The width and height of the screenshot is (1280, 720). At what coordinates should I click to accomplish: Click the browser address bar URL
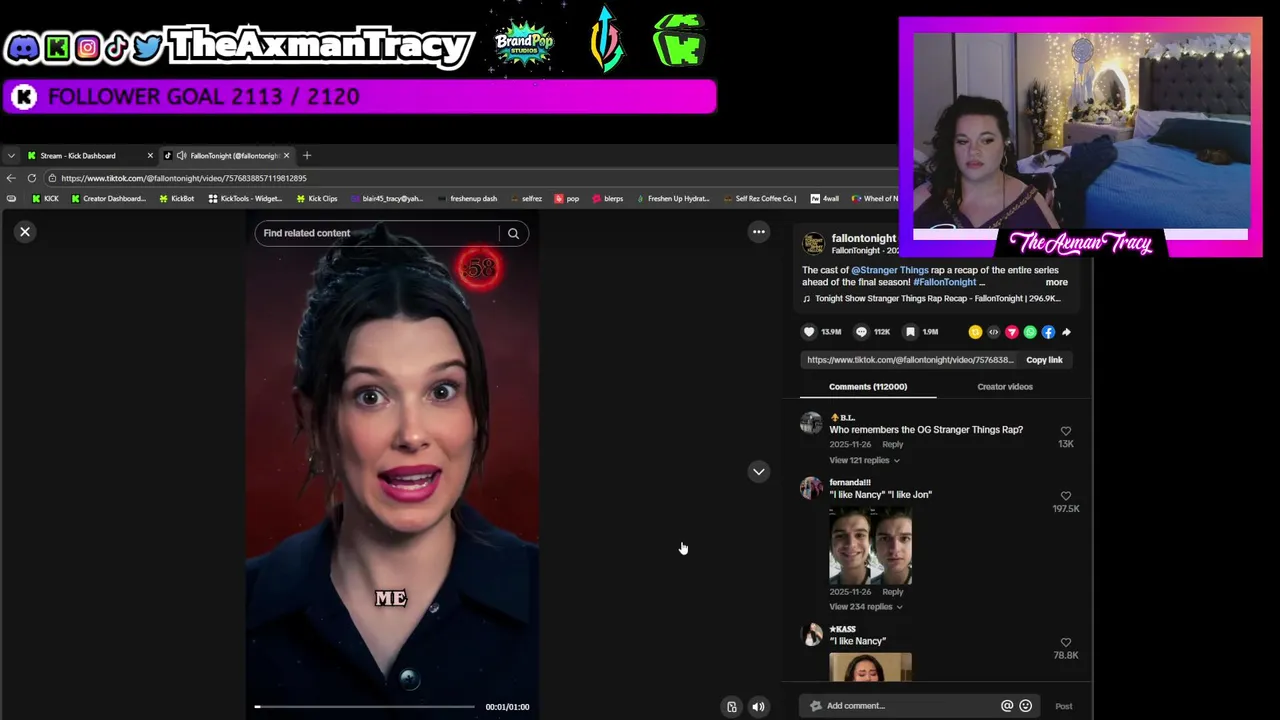[x=184, y=178]
